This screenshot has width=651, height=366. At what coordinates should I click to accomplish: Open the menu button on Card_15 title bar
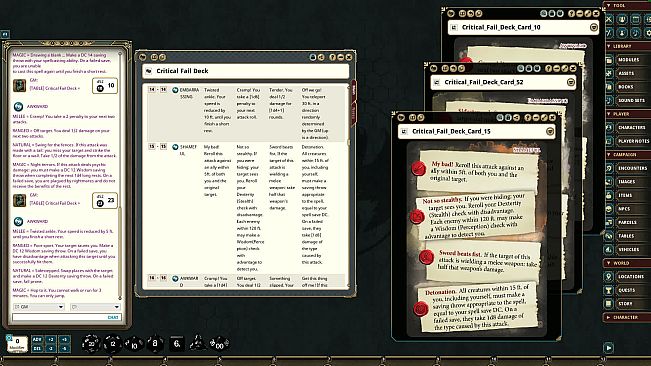coord(550,132)
